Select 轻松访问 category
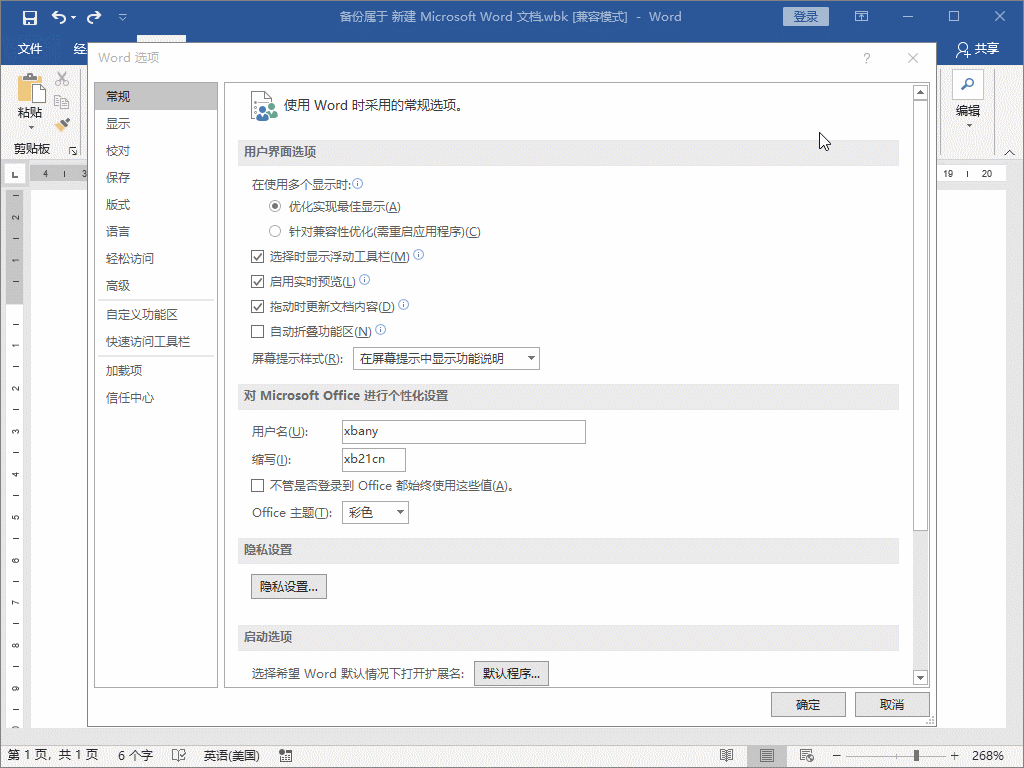This screenshot has height=768, width=1024. pyautogui.click(x=156, y=259)
